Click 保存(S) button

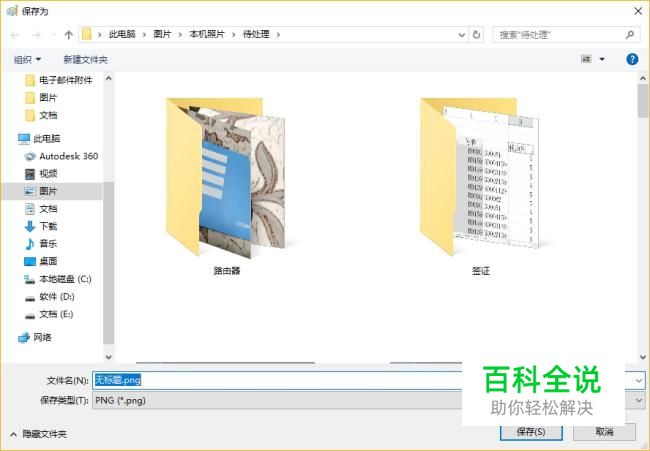[531, 432]
